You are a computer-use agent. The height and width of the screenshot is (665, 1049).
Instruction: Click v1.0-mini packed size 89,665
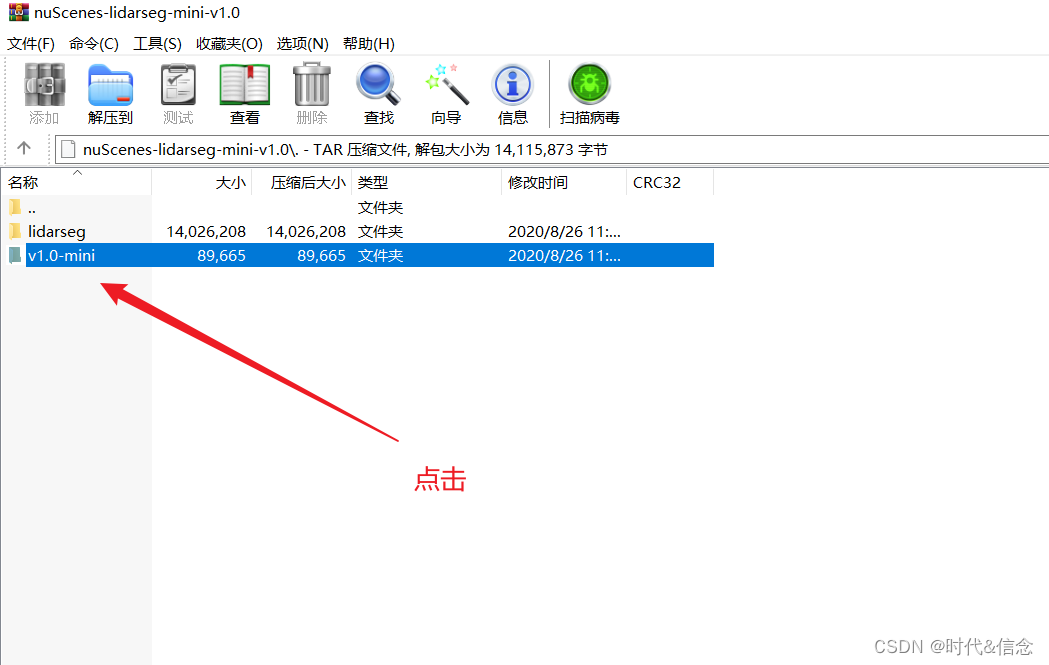pos(321,256)
